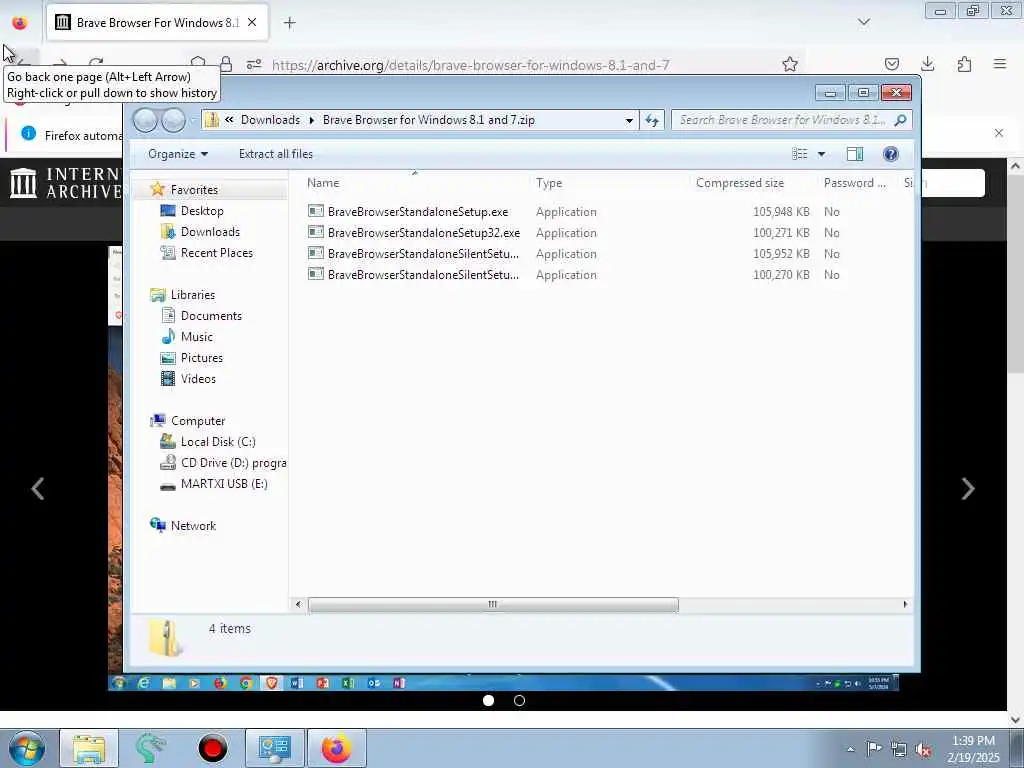Open Windows Explorer from taskbar
1024x768 pixels.
tap(89, 748)
